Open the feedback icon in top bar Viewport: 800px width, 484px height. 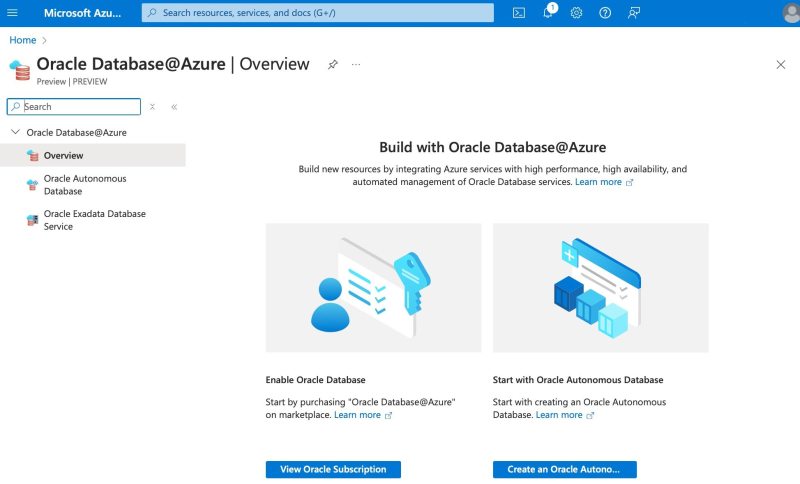(x=634, y=13)
